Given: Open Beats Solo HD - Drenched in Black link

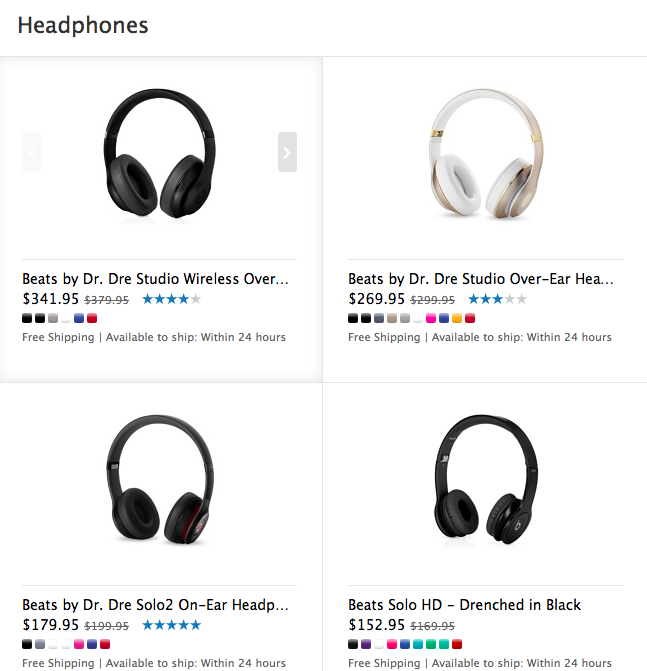Looking at the screenshot, I should [x=464, y=605].
